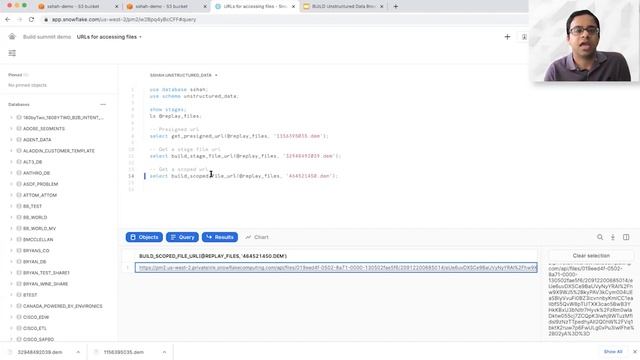Toggle the Query button
This screenshot has height=360, width=640.
[182, 237]
